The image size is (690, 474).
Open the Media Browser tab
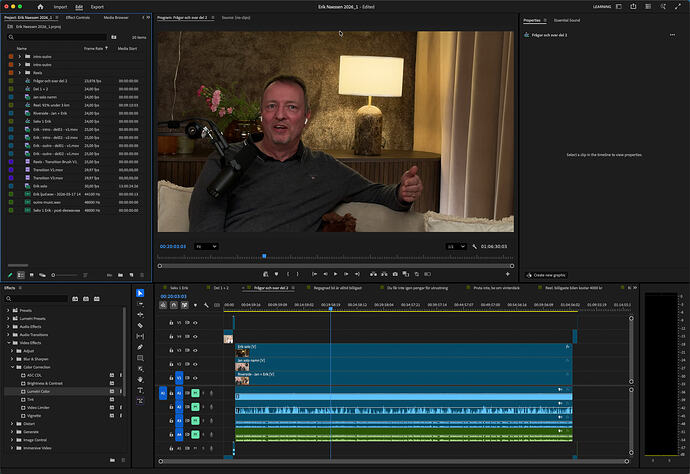point(116,18)
